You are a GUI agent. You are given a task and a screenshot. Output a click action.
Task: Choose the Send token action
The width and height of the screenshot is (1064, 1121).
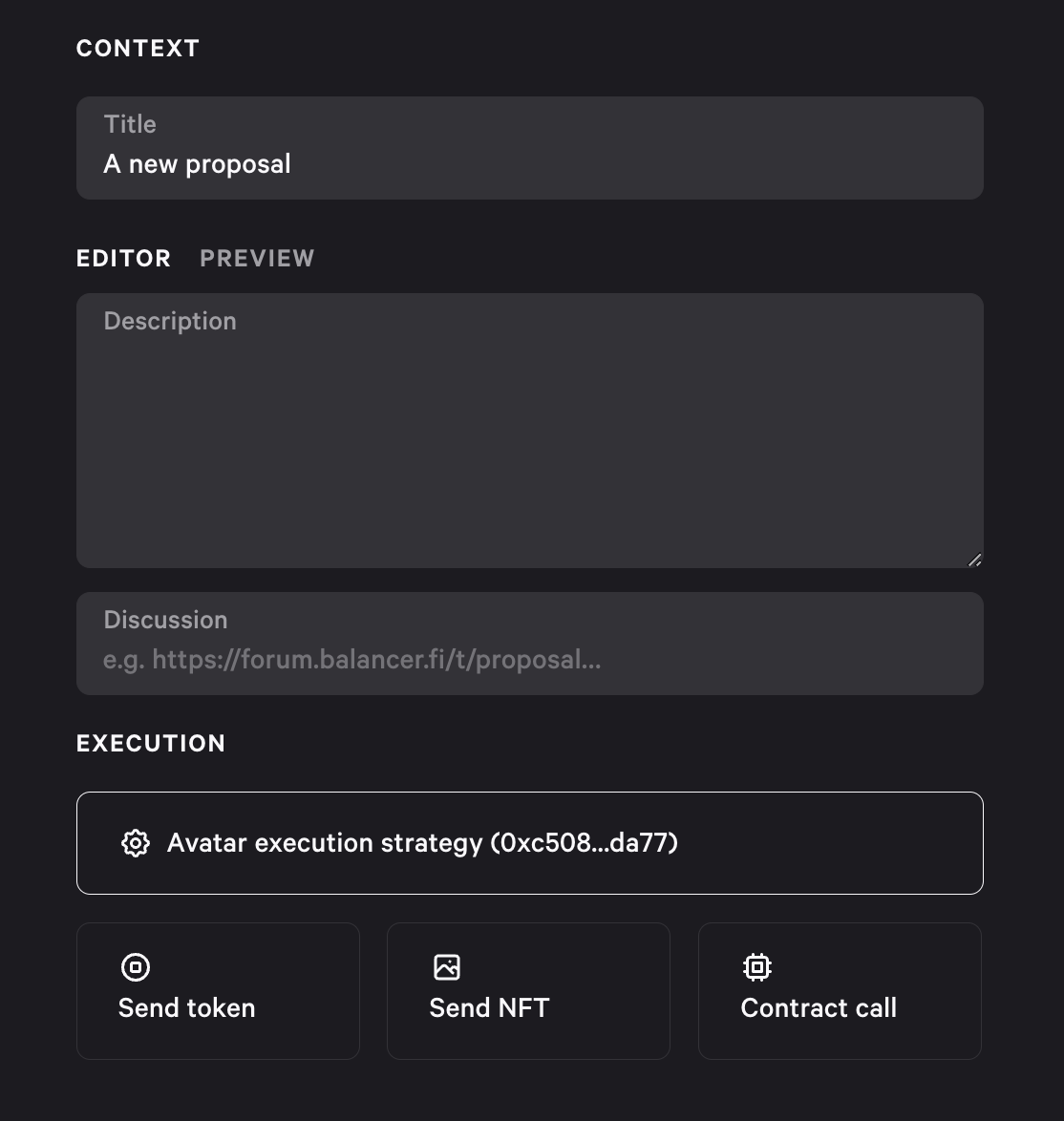point(218,991)
